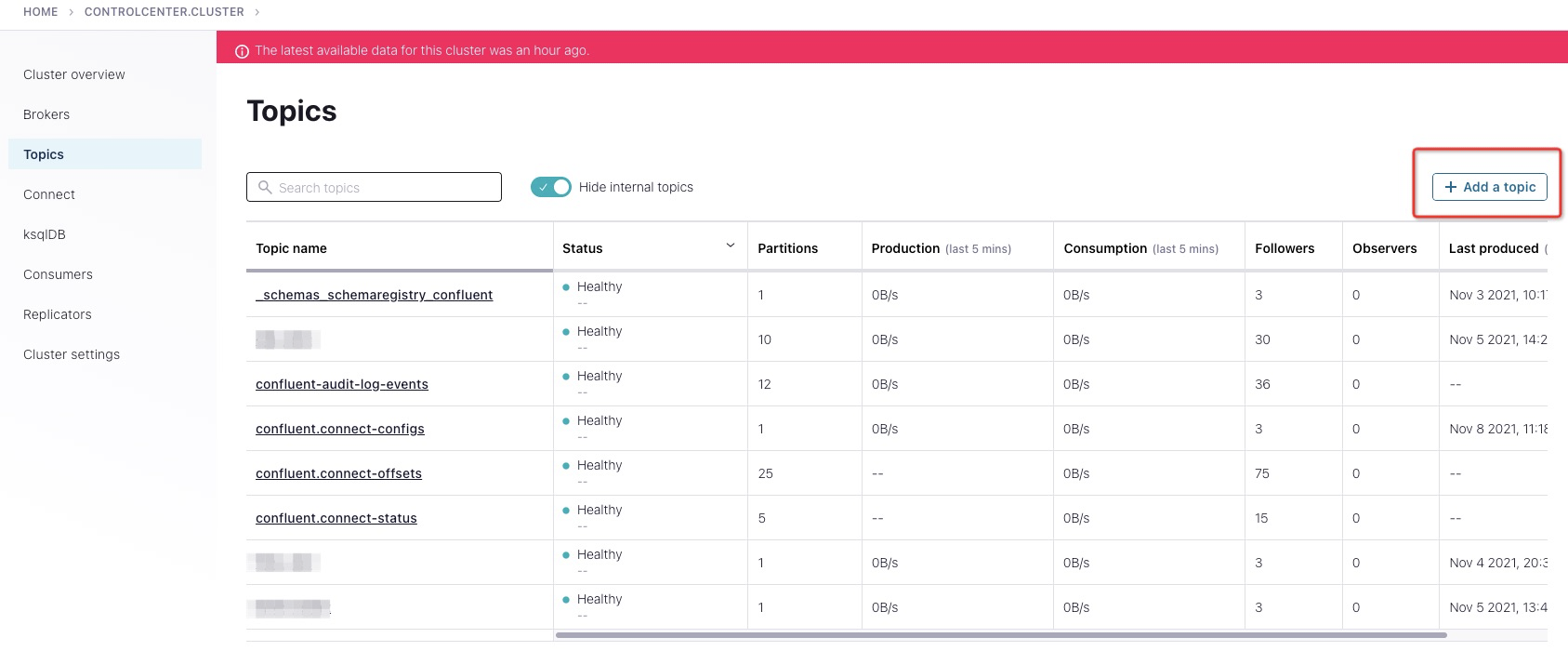Go to Cluster overview in sidebar

click(x=74, y=74)
